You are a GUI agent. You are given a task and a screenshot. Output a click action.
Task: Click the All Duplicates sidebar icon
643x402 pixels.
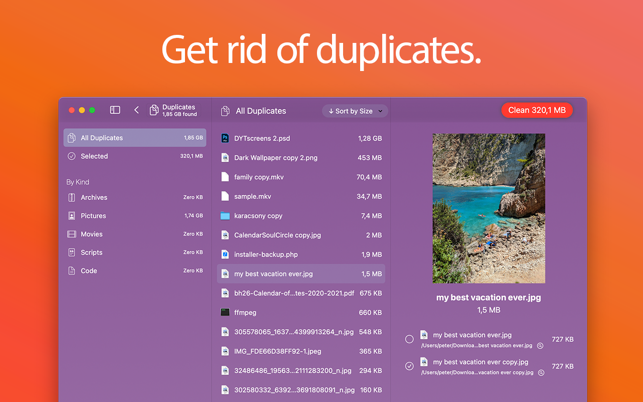(71, 138)
